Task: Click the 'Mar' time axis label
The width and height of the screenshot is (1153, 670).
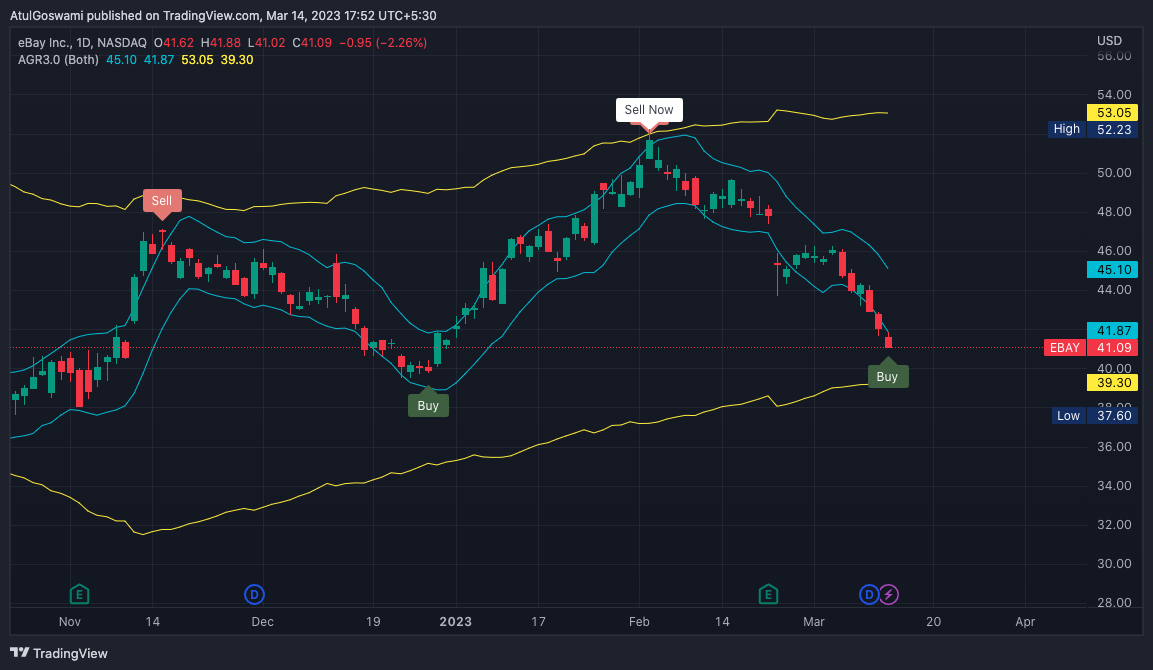Action: pos(813,621)
